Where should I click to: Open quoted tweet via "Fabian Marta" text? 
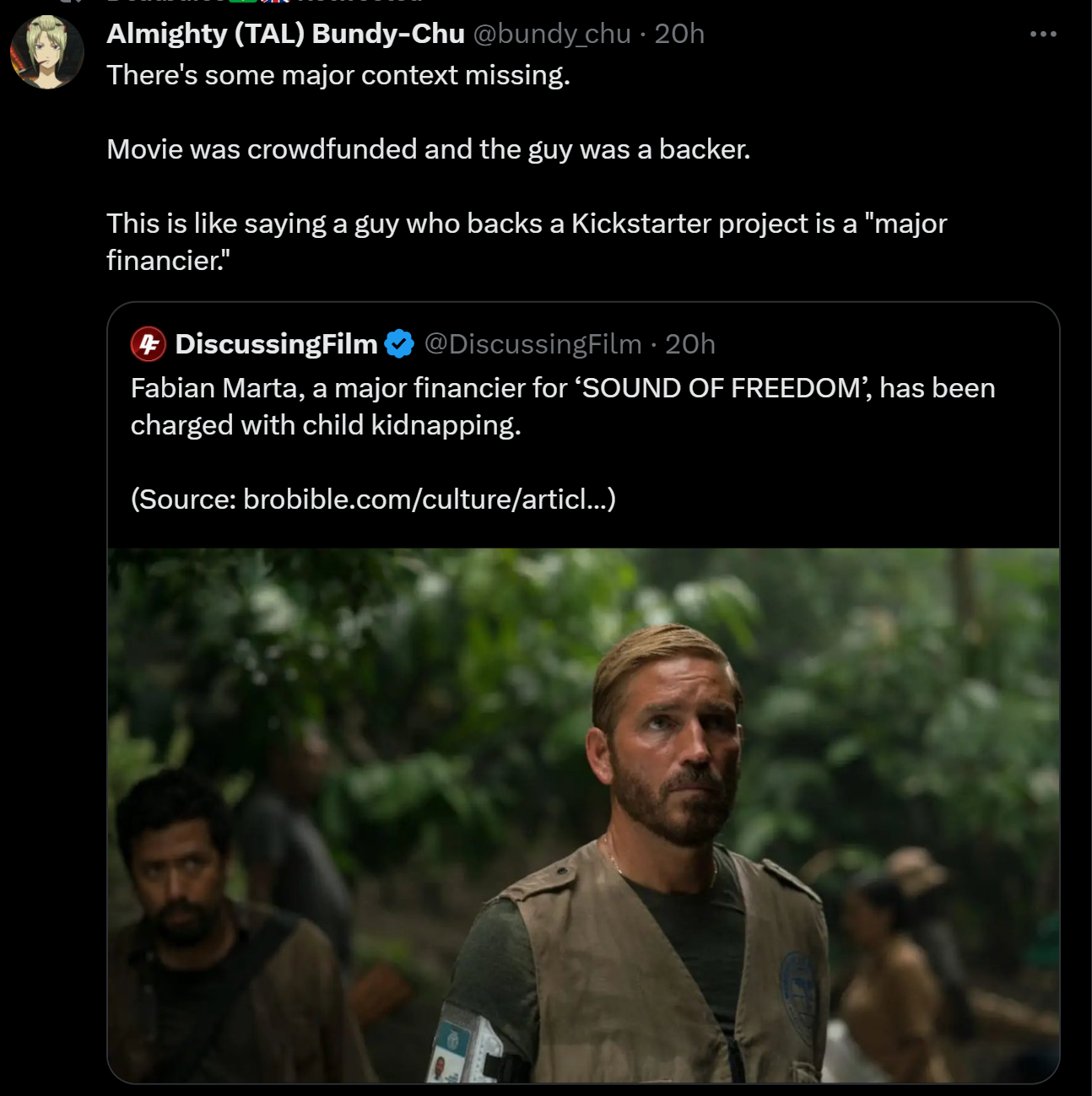(x=214, y=388)
